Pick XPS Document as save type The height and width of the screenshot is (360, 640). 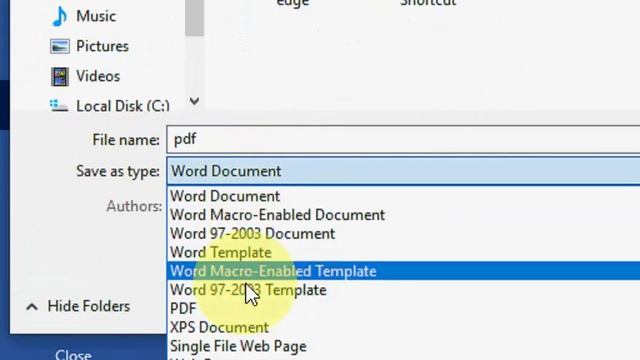pos(403,328)
